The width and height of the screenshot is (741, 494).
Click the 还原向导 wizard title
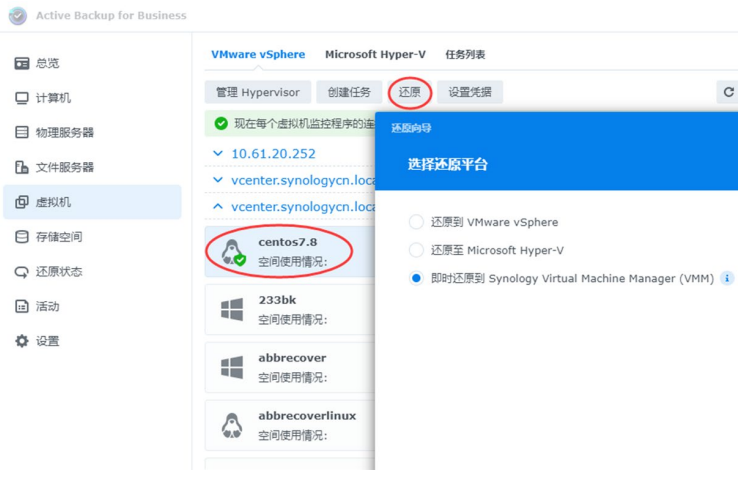tap(411, 128)
